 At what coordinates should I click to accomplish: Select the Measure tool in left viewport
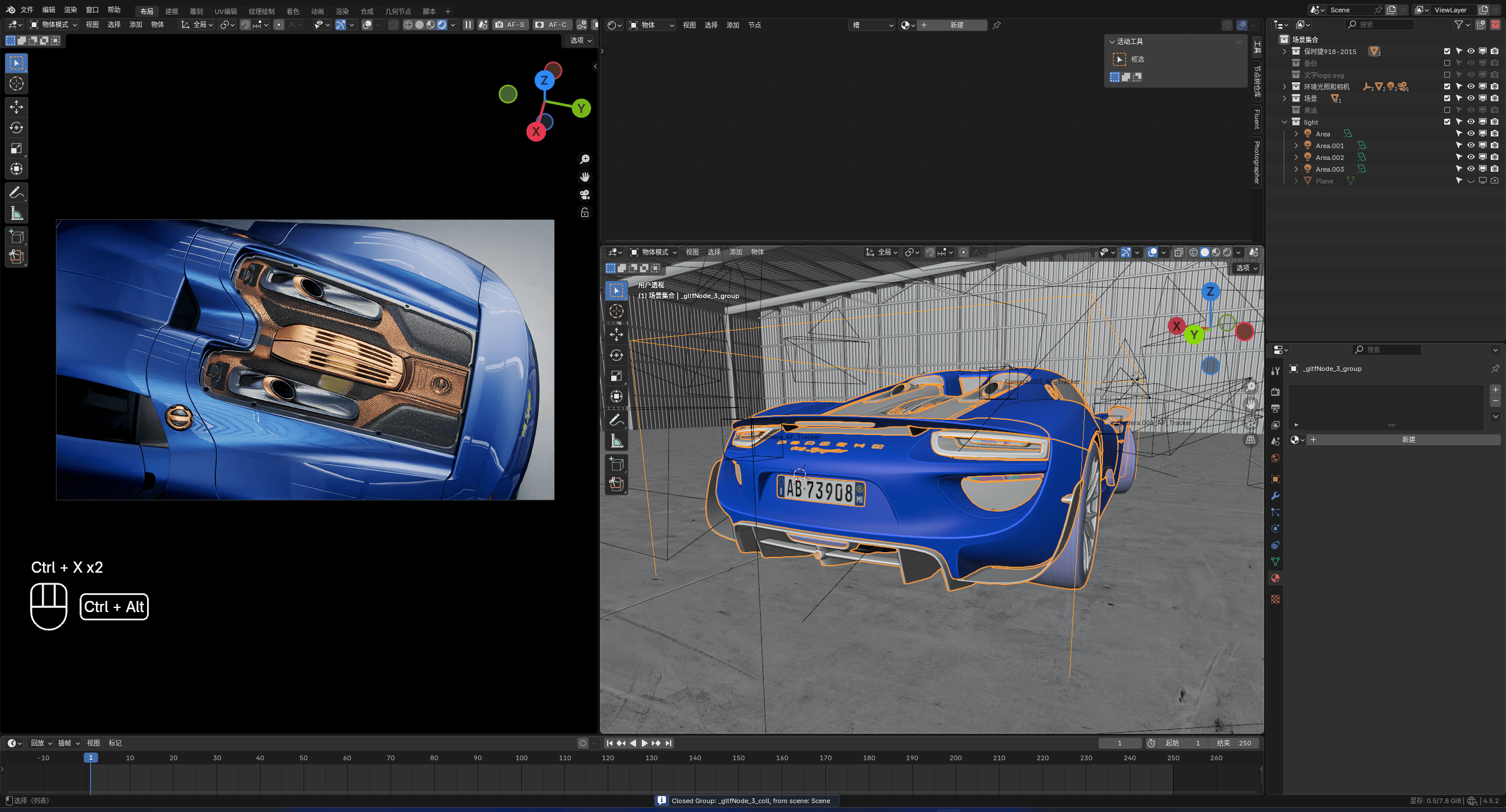click(x=16, y=213)
